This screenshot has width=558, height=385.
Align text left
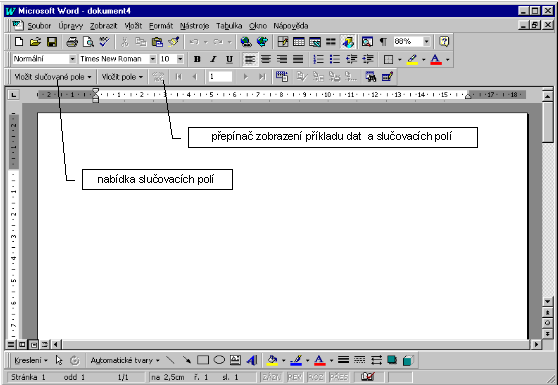pos(250,59)
